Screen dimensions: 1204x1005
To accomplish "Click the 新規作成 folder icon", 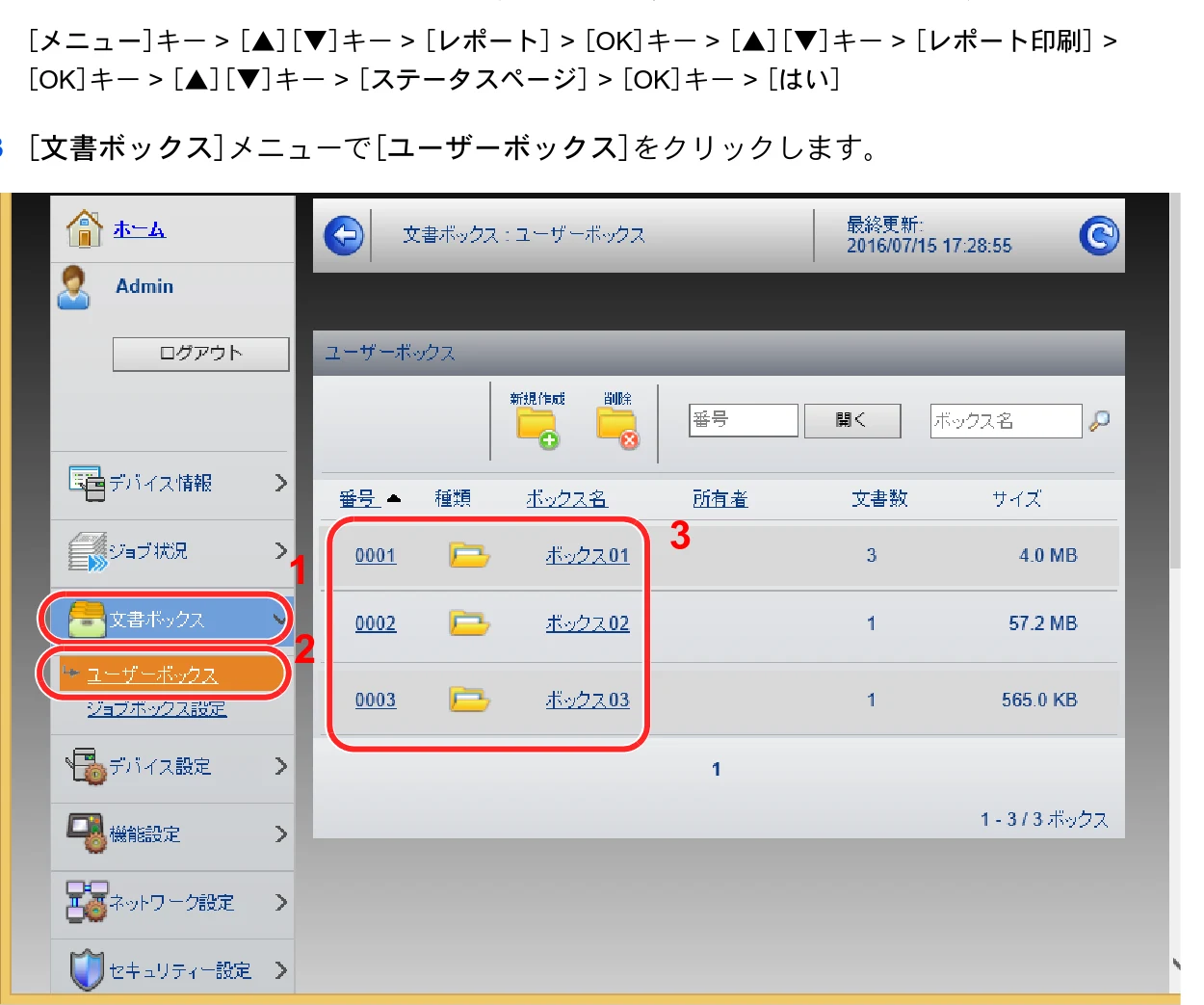I will coord(537,429).
